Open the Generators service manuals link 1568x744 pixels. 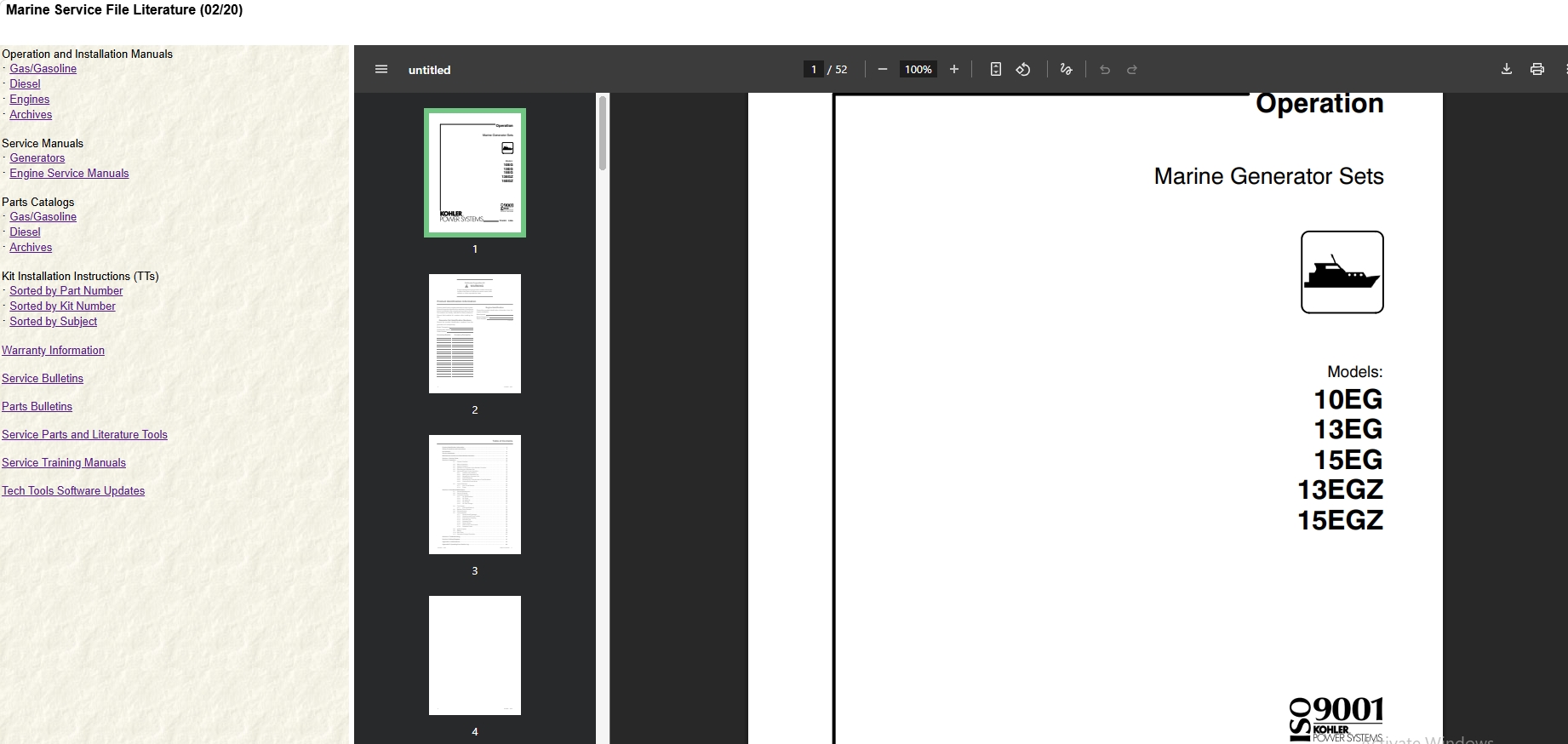[x=37, y=158]
